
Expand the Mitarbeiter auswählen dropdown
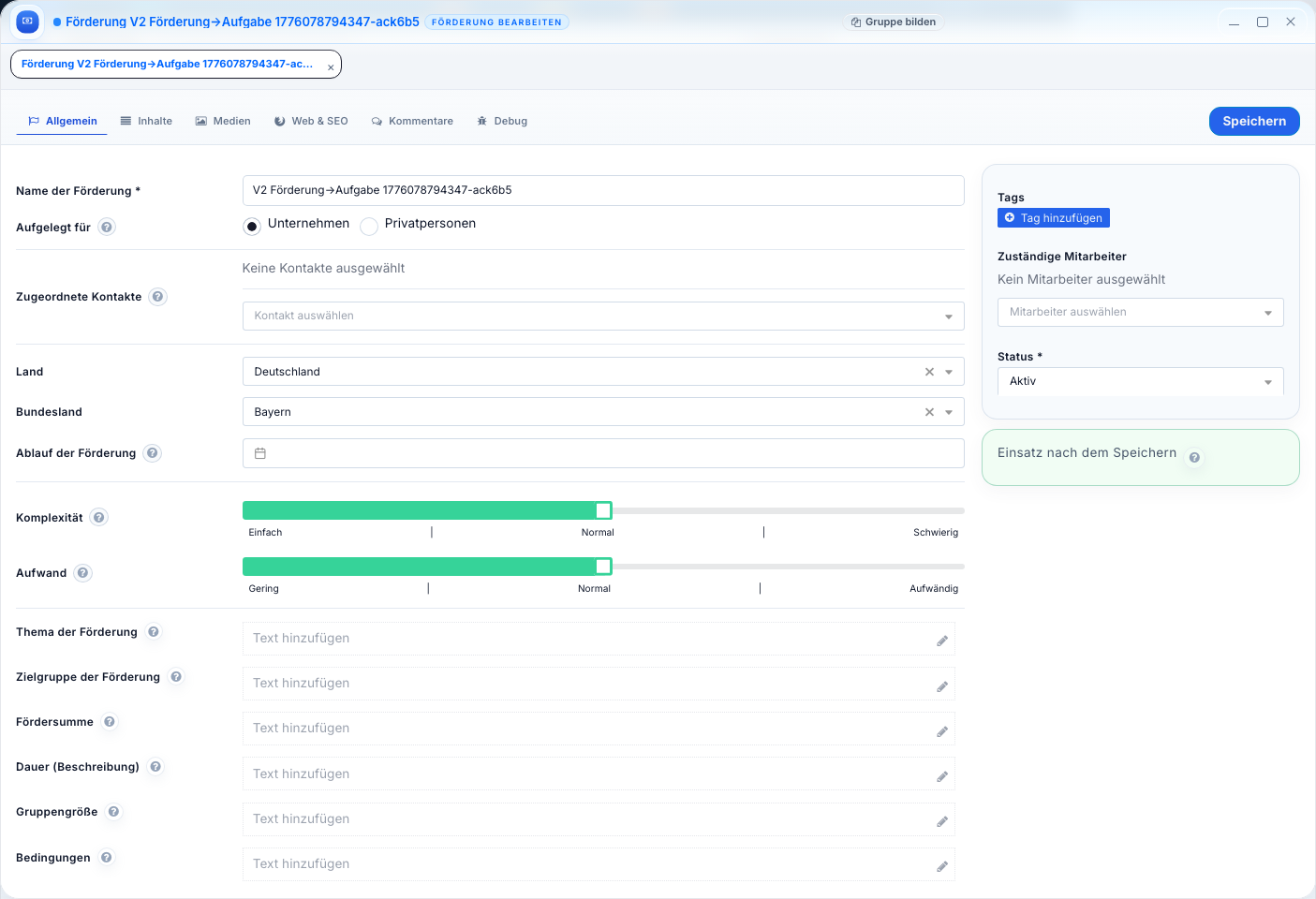click(1140, 313)
